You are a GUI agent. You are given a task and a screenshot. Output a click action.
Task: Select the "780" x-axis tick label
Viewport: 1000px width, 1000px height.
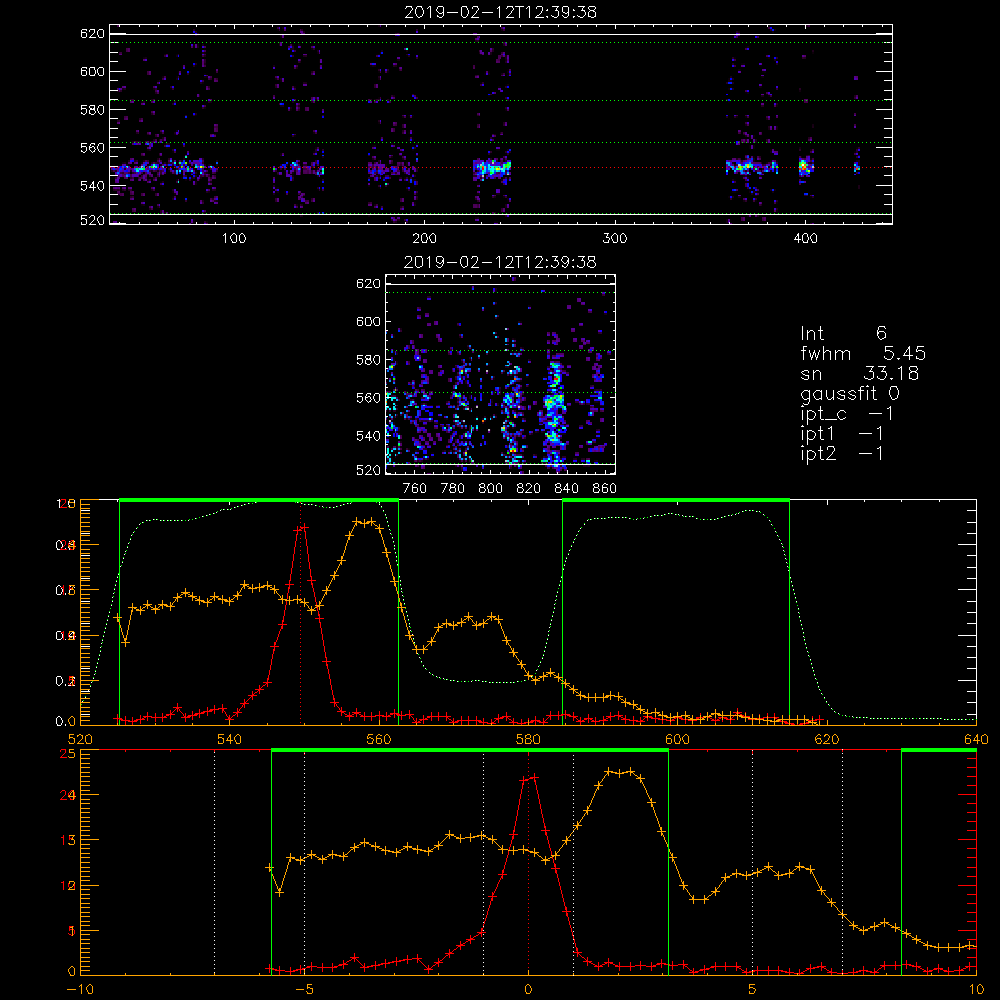point(453,489)
